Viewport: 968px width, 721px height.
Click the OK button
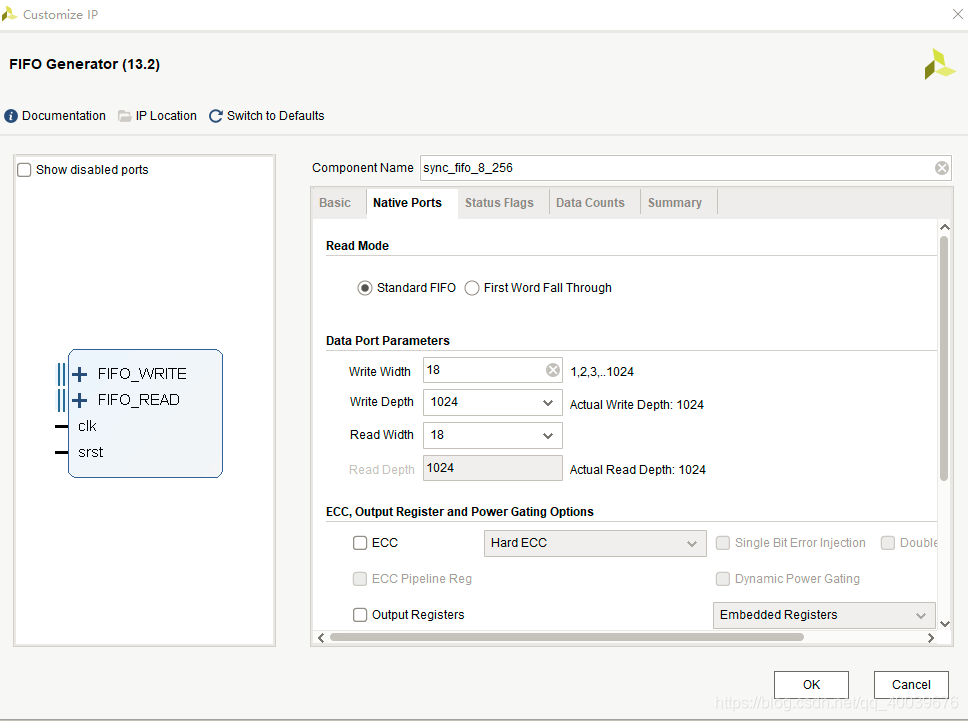(x=811, y=685)
